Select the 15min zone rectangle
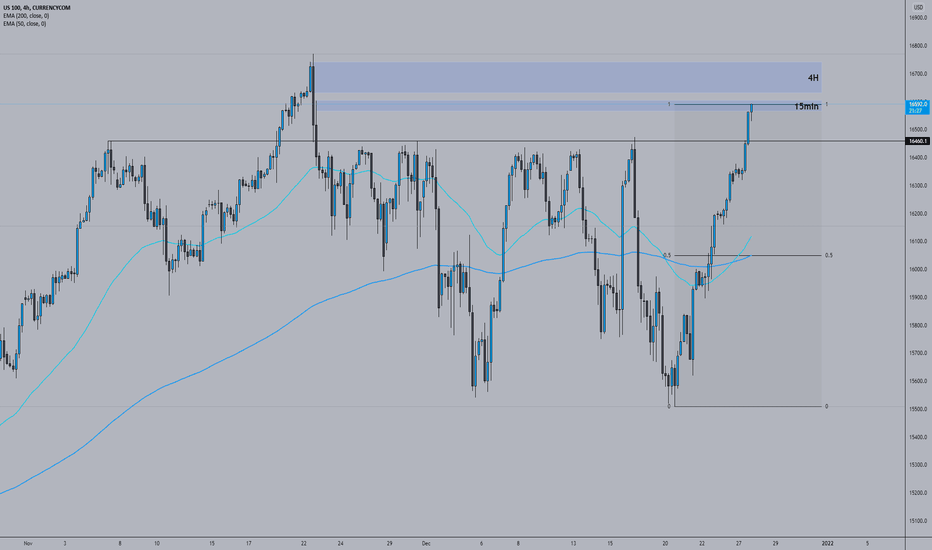 [568, 106]
